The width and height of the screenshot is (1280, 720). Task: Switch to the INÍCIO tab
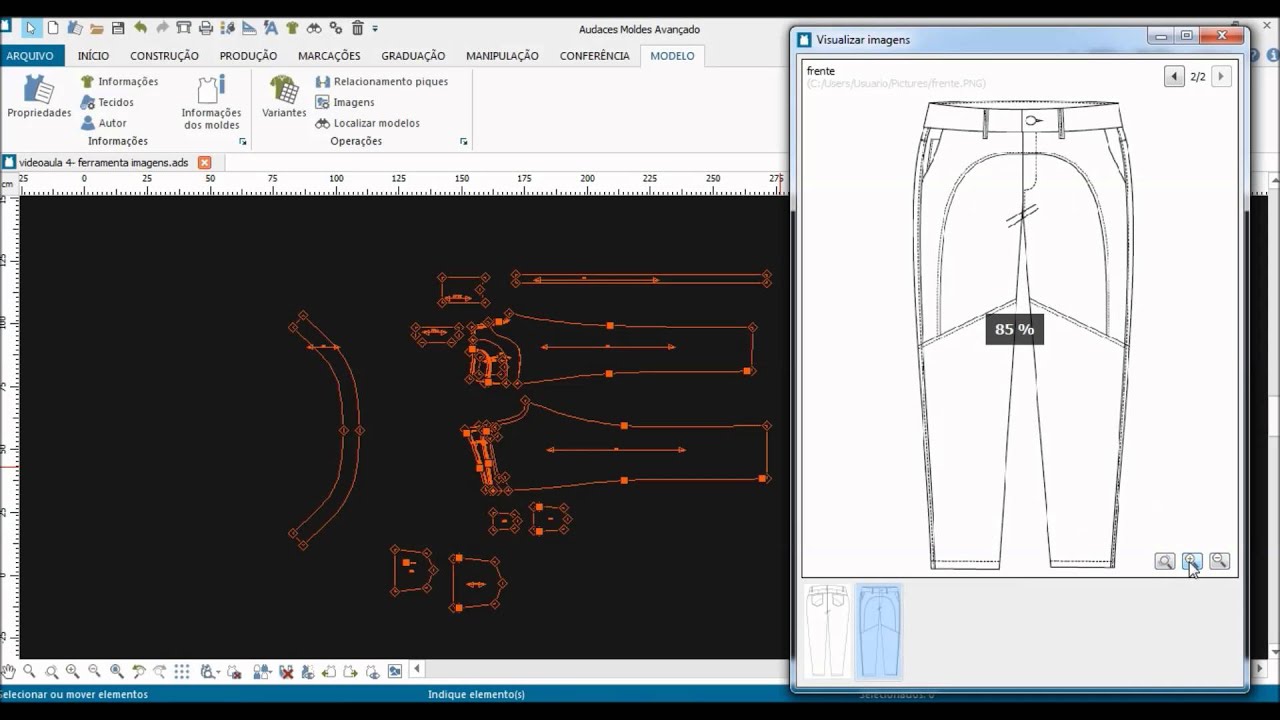[x=94, y=56]
